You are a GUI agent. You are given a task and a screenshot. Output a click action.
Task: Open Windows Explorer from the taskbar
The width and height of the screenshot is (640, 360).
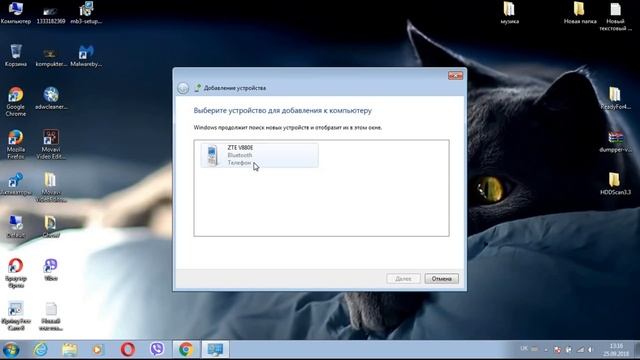(x=69, y=350)
